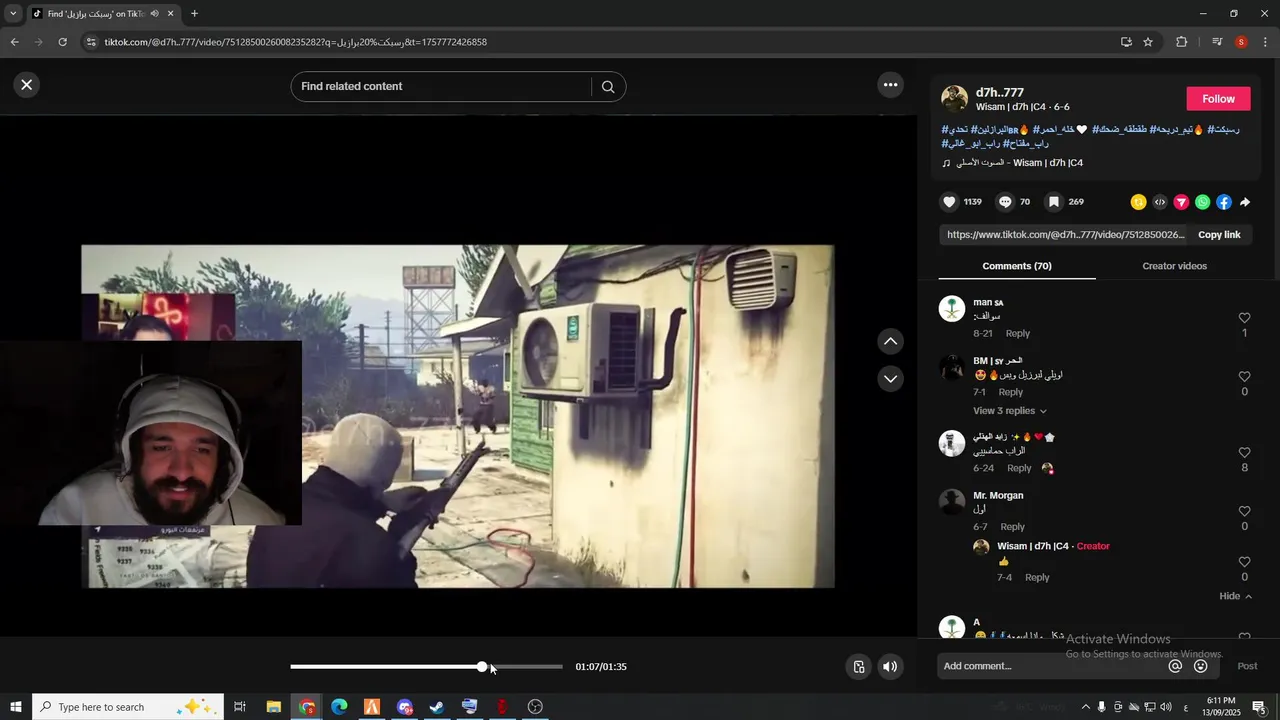Open more share options arrow
Image resolution: width=1280 pixels, height=720 pixels.
click(x=1245, y=202)
